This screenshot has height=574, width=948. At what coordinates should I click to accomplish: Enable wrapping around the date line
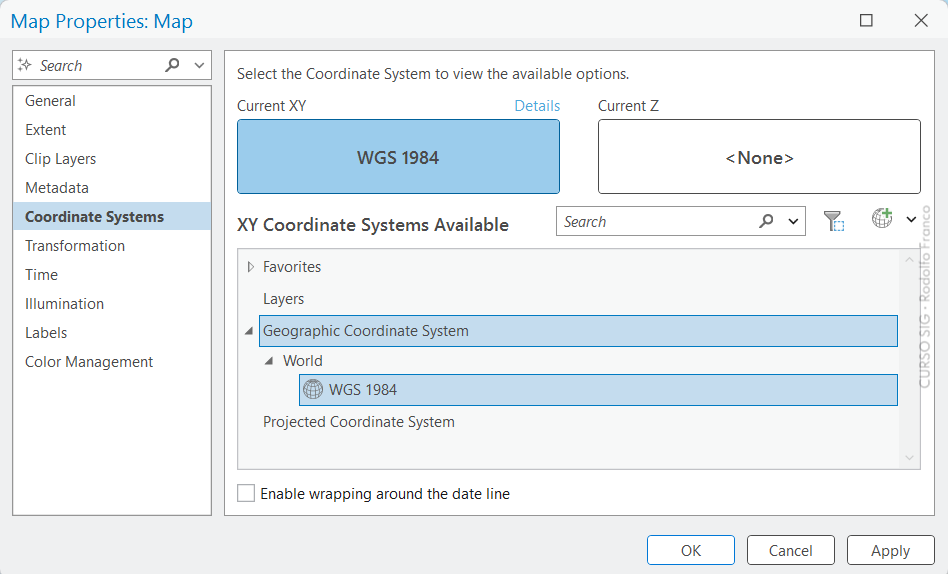click(246, 493)
